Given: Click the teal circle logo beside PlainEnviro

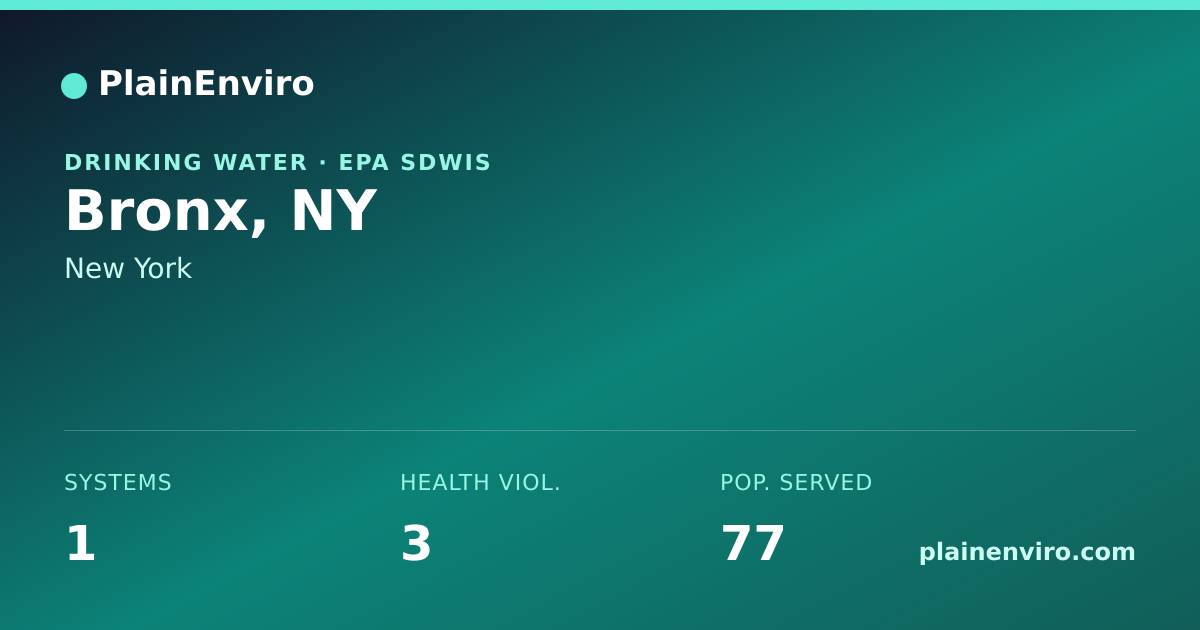Looking at the screenshot, I should (74, 86).
